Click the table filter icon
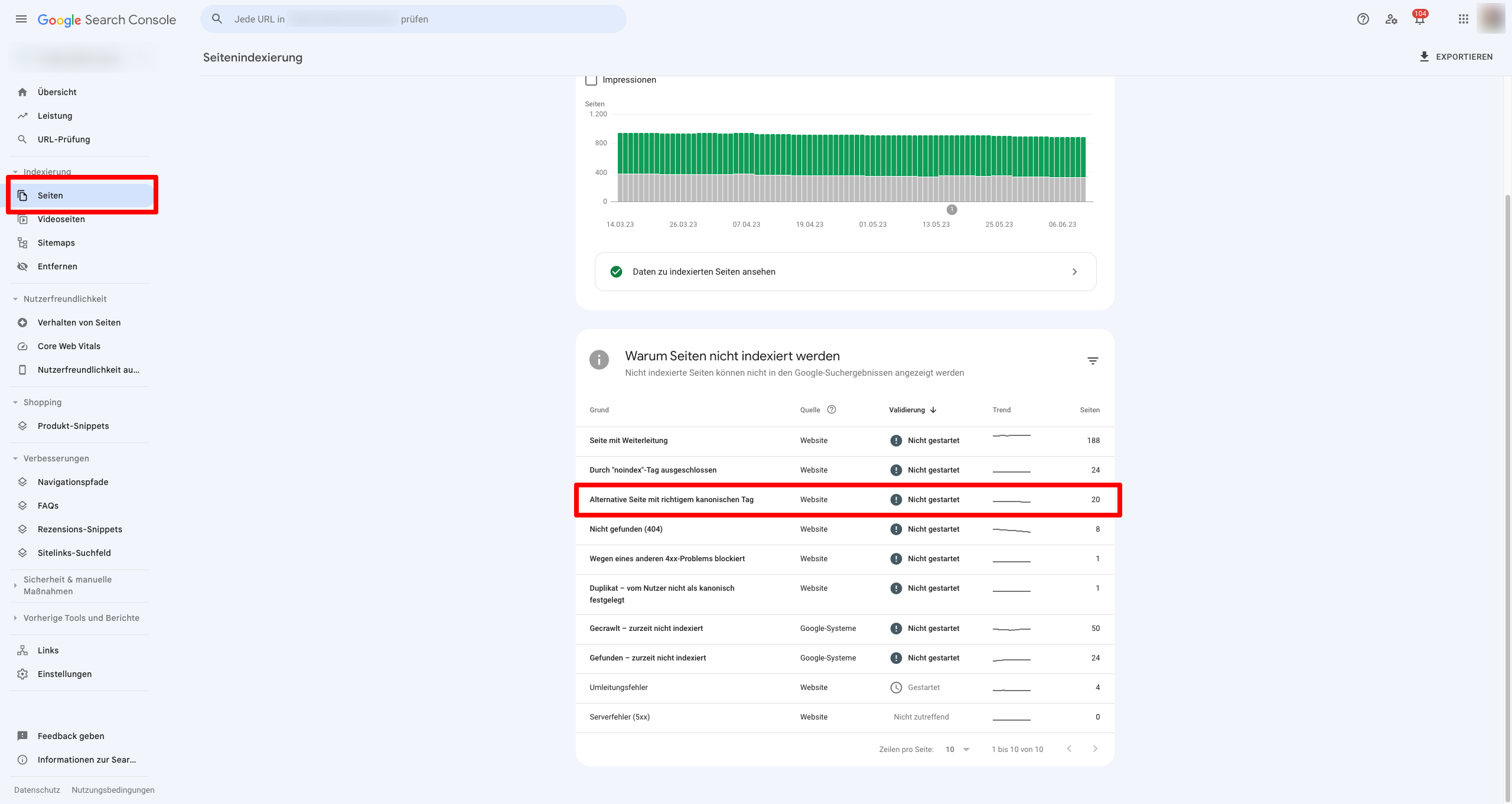 pos(1093,361)
